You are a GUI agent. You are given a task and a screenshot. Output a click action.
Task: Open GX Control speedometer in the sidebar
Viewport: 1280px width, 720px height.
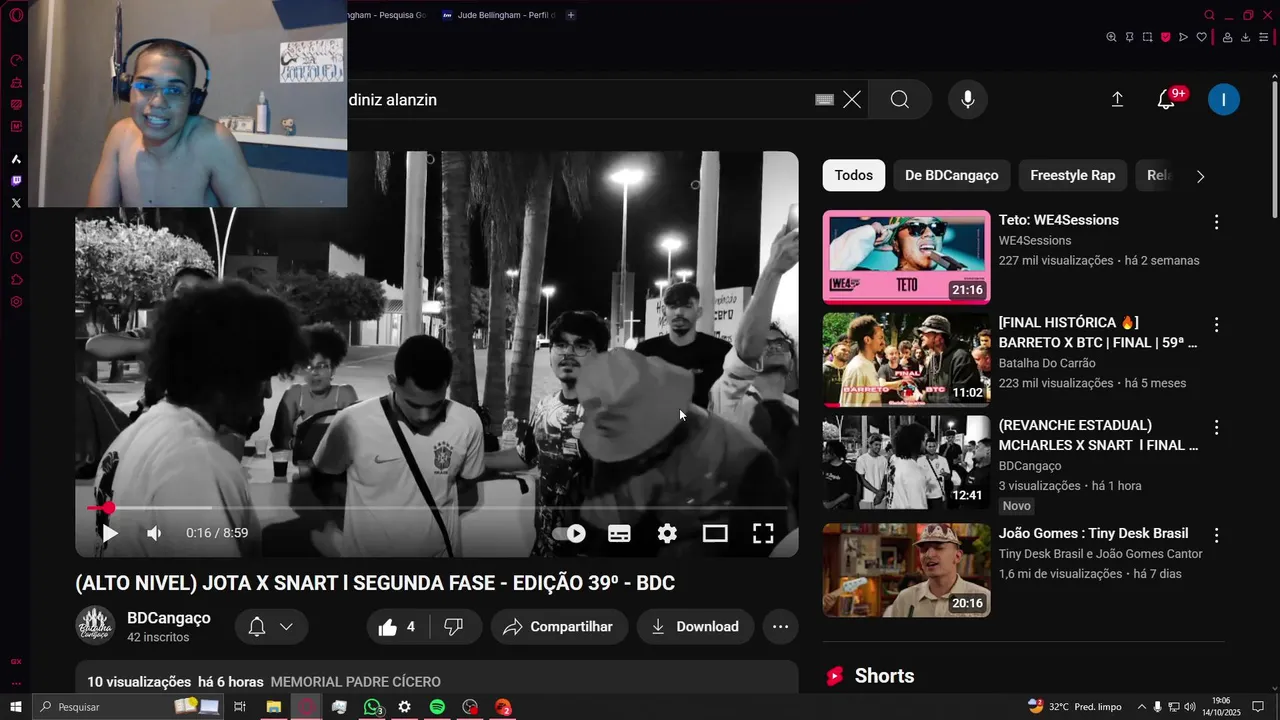pos(16,60)
